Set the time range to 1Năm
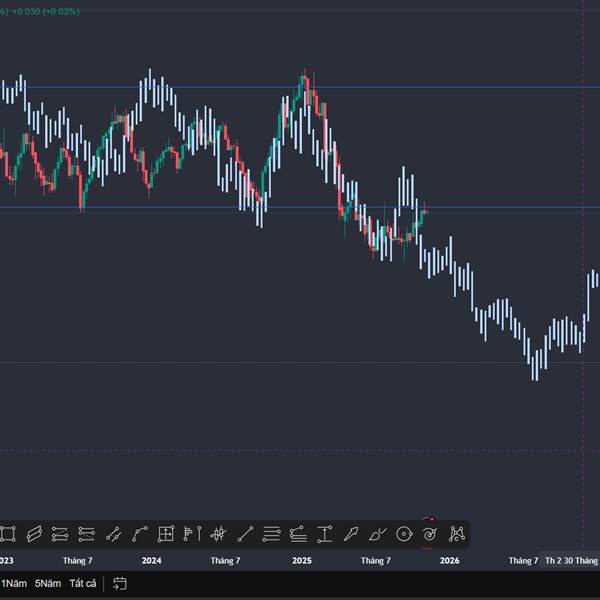This screenshot has height=600, width=600. click(13, 583)
